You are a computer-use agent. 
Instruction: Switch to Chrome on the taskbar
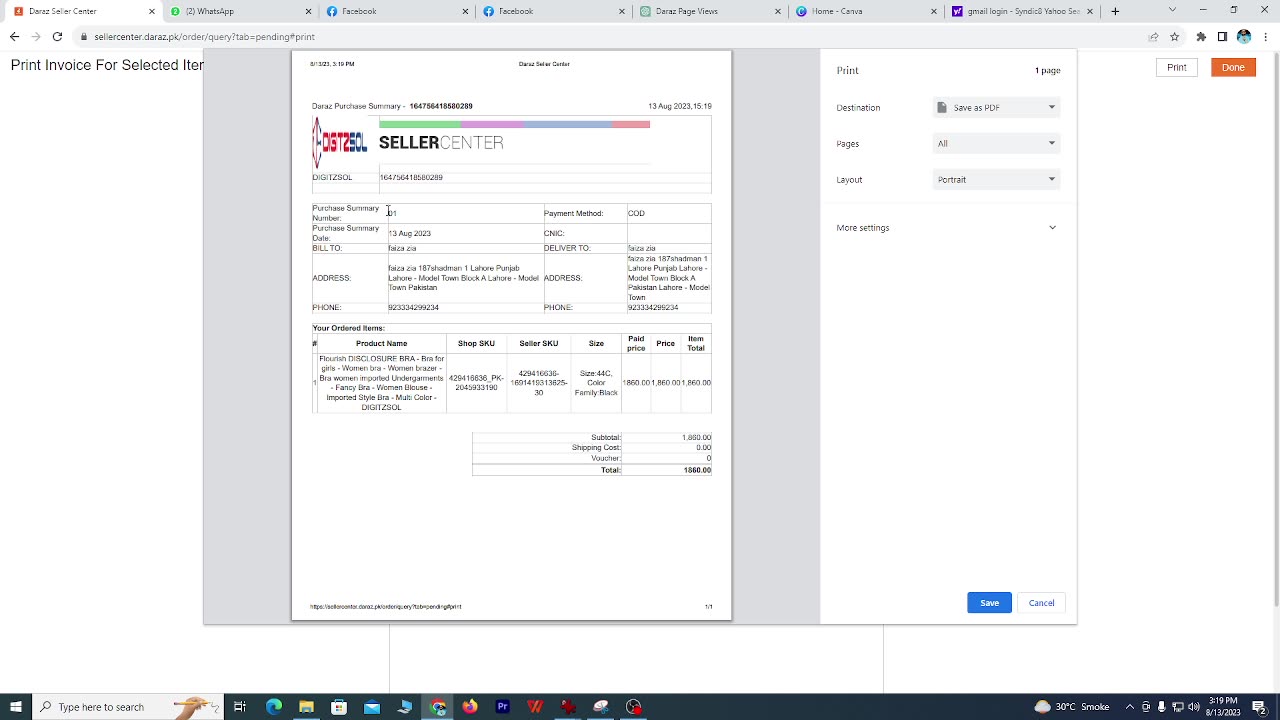(x=438, y=707)
